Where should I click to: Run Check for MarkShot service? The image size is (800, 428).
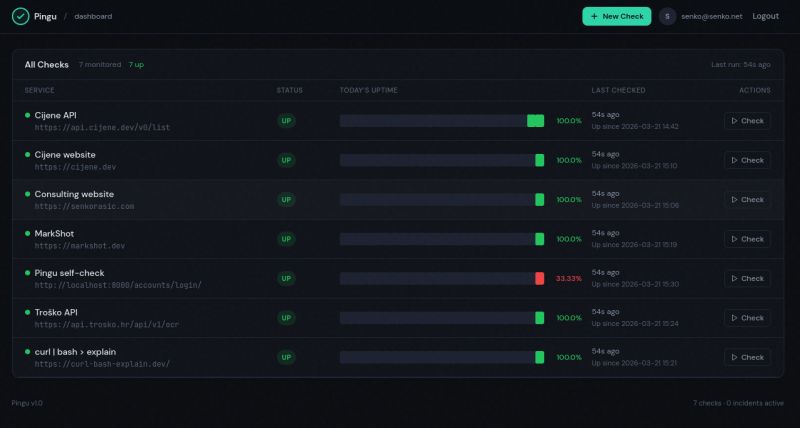pyautogui.click(x=747, y=239)
